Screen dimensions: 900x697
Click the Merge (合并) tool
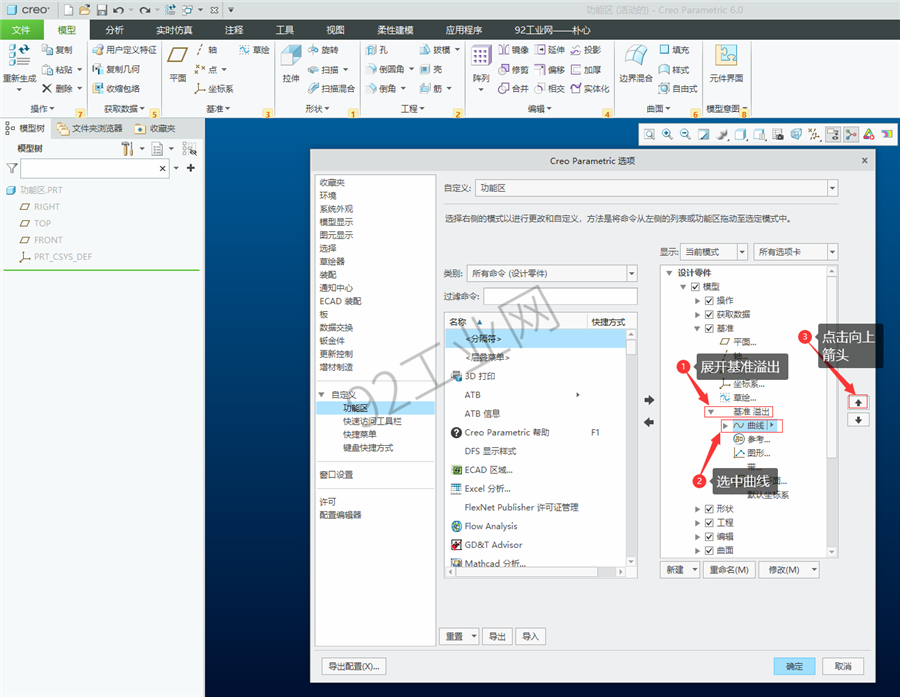point(513,88)
